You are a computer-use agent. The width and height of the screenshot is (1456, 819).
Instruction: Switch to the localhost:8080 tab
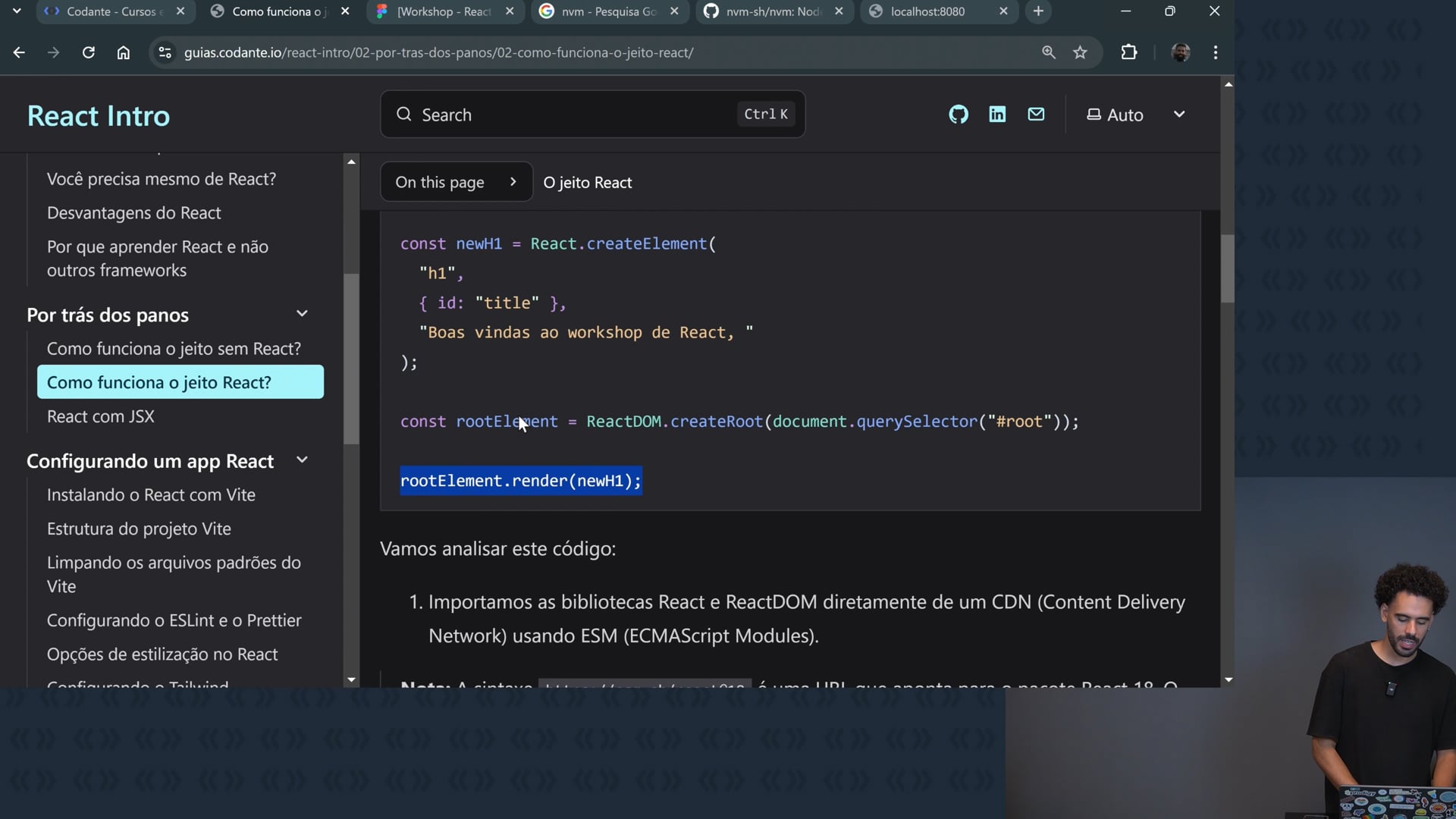[x=927, y=11]
